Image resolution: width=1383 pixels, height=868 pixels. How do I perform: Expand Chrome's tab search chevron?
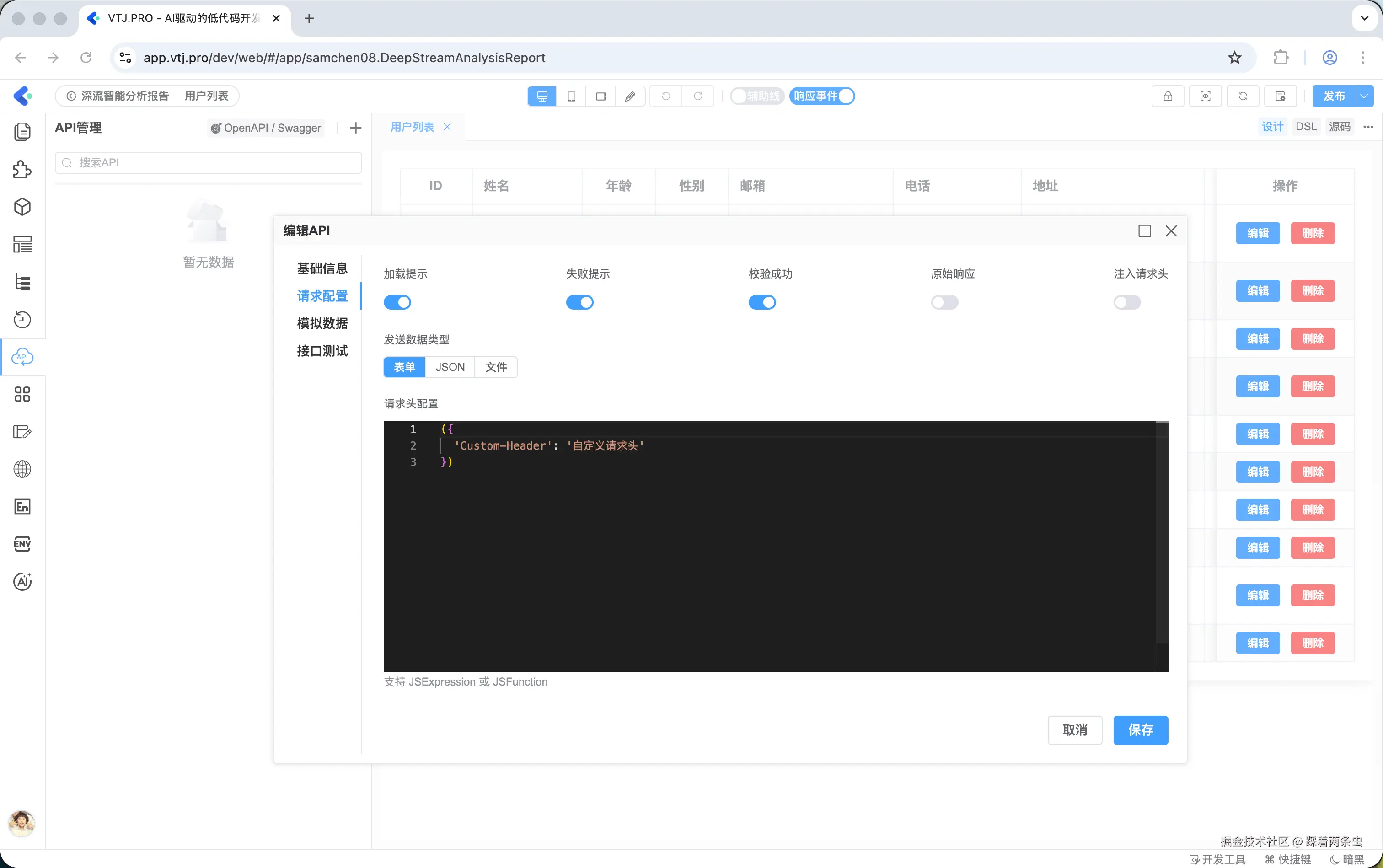pos(1364,18)
